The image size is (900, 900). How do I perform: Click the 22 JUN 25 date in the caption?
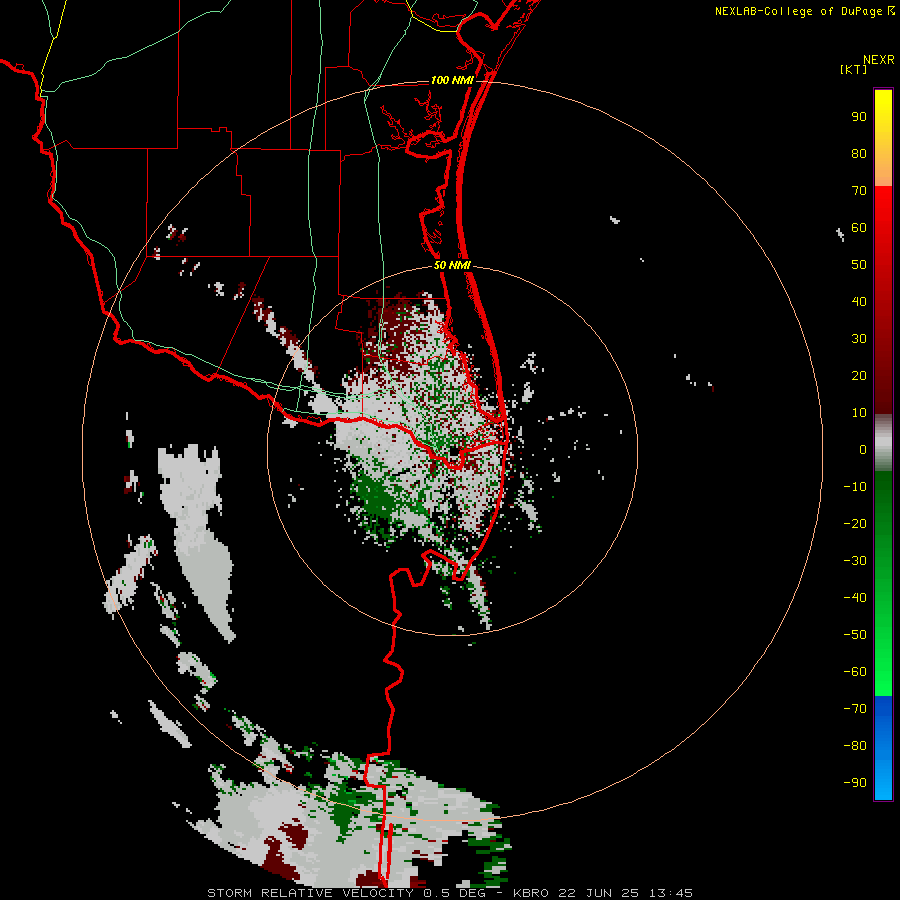[599, 893]
